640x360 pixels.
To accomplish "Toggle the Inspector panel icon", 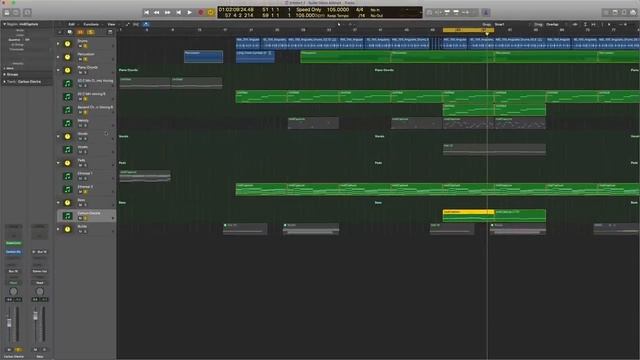I will [17, 13].
